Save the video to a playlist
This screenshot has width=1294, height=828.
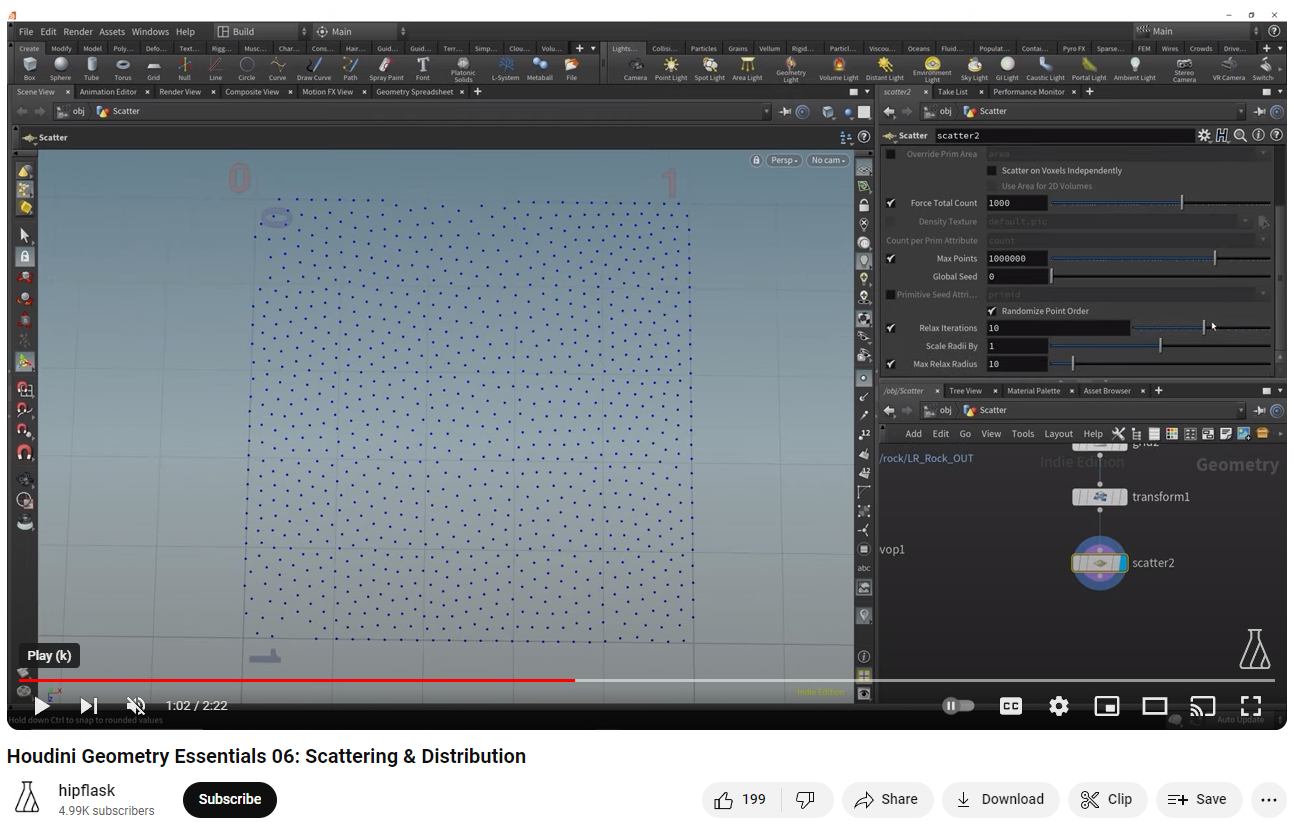[x=1199, y=799]
